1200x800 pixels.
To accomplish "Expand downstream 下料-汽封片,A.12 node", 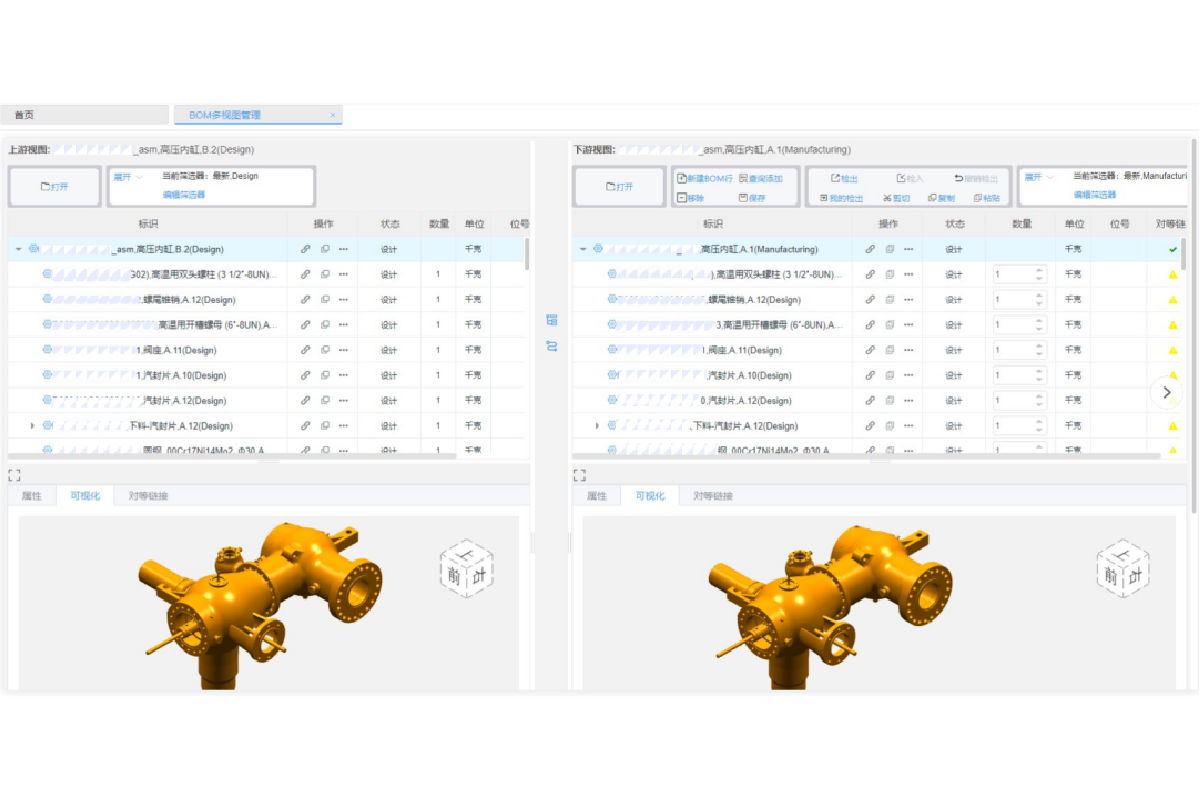I will (597, 426).
